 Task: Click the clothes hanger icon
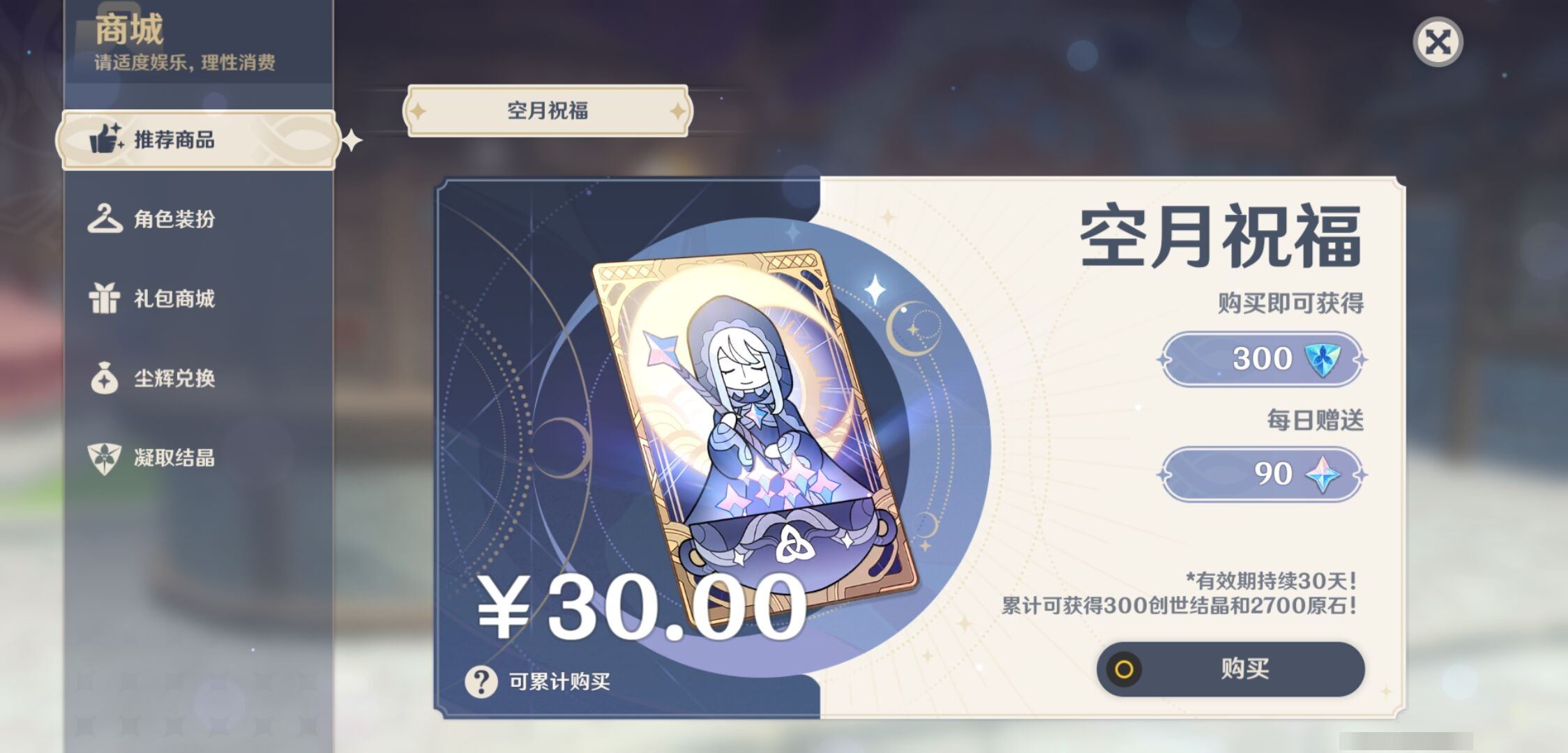(x=105, y=219)
